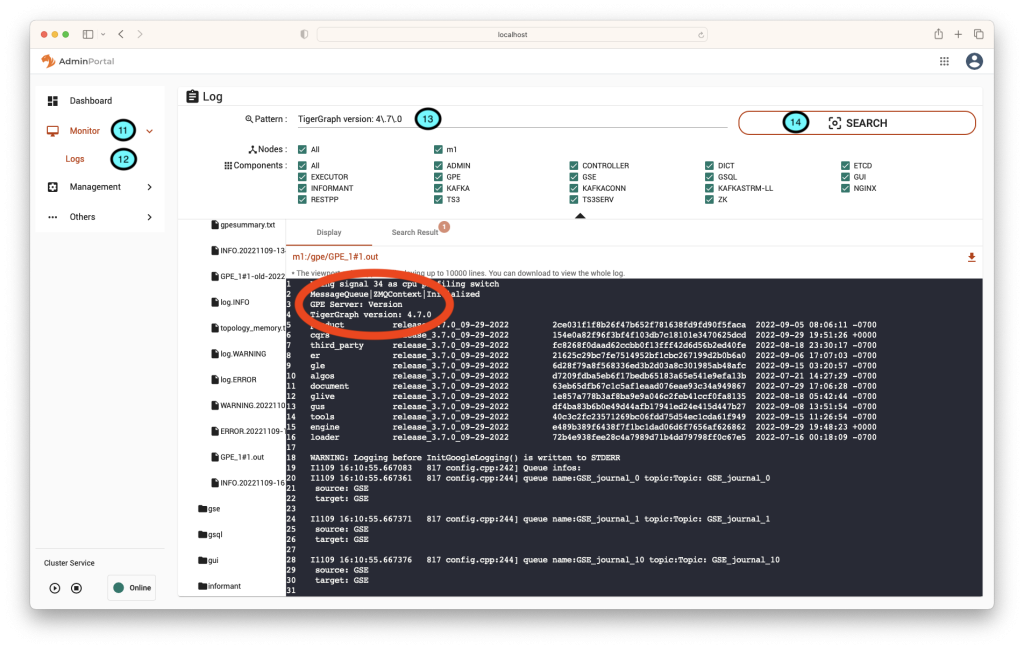Image resolution: width=1024 pixels, height=649 pixels.
Task: Toggle the DICT component checkbox
Action: click(709, 166)
